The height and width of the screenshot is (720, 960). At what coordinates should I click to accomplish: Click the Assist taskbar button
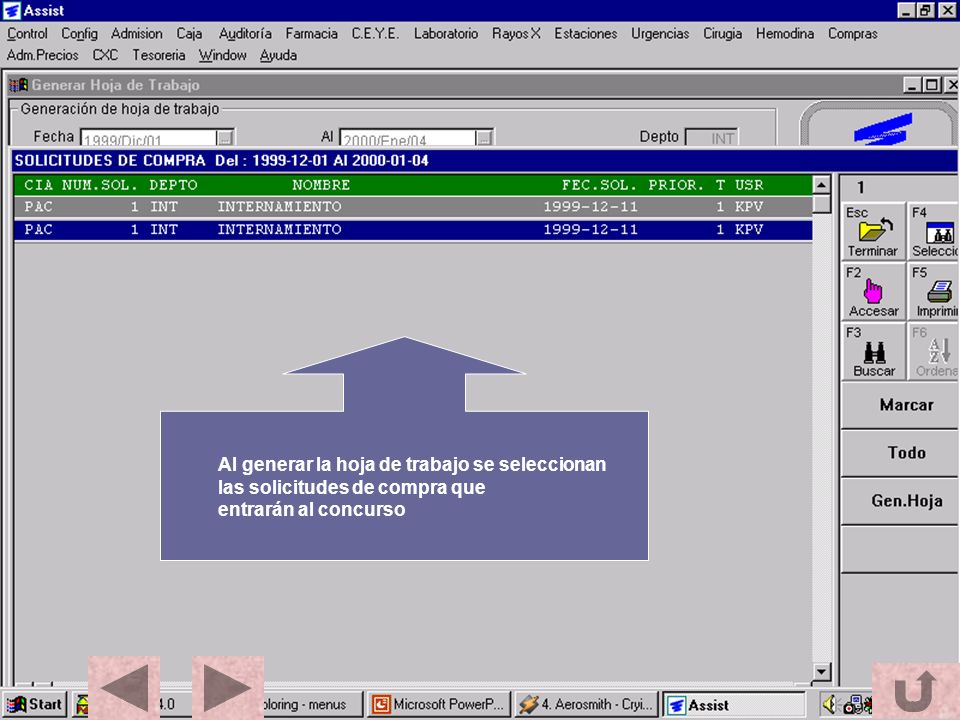pos(733,705)
